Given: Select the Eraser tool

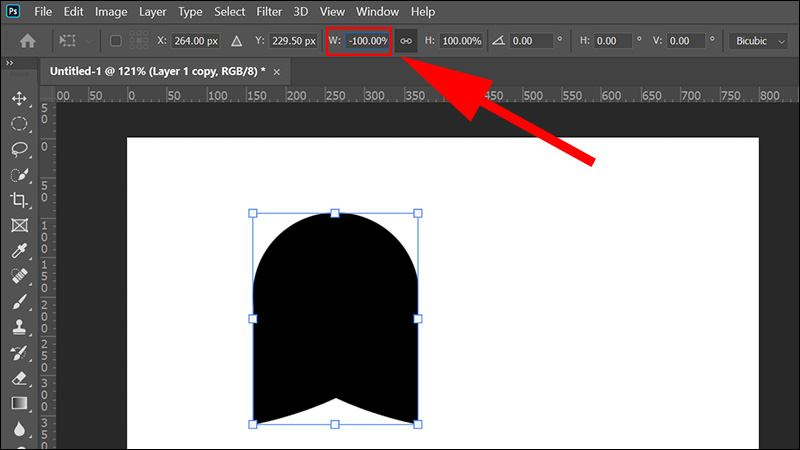Looking at the screenshot, I should [19, 378].
